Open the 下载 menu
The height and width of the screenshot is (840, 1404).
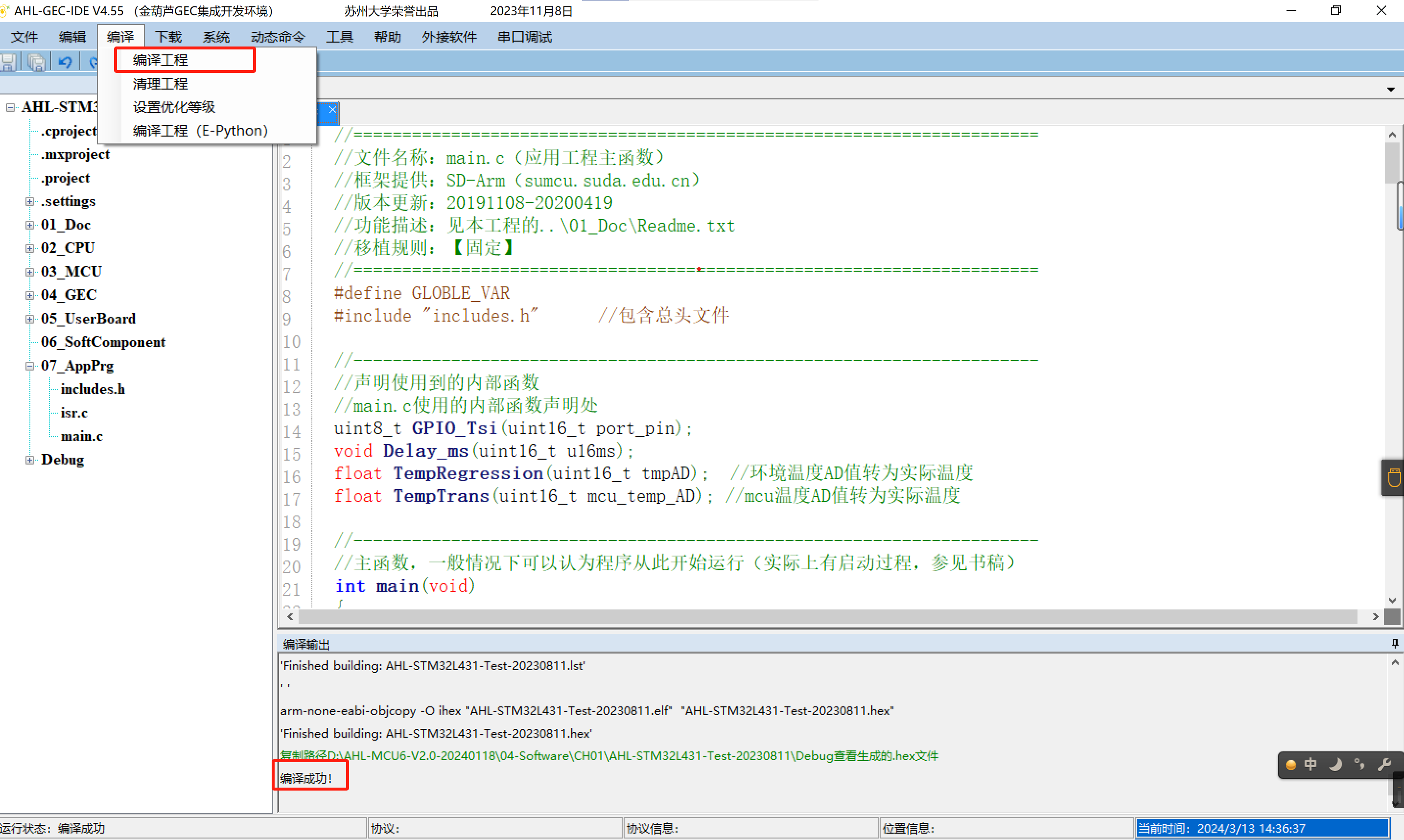[x=168, y=37]
